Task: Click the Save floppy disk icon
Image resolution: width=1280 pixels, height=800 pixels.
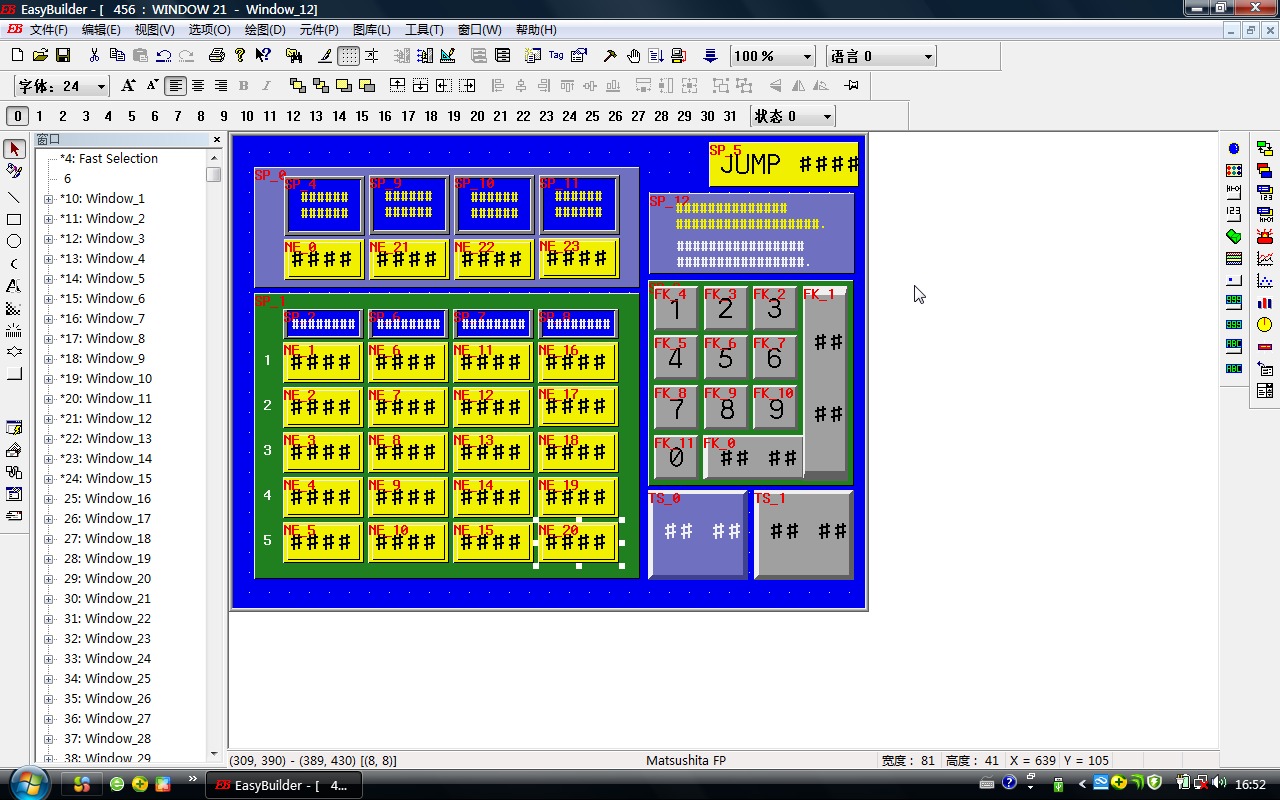Action: click(x=63, y=56)
